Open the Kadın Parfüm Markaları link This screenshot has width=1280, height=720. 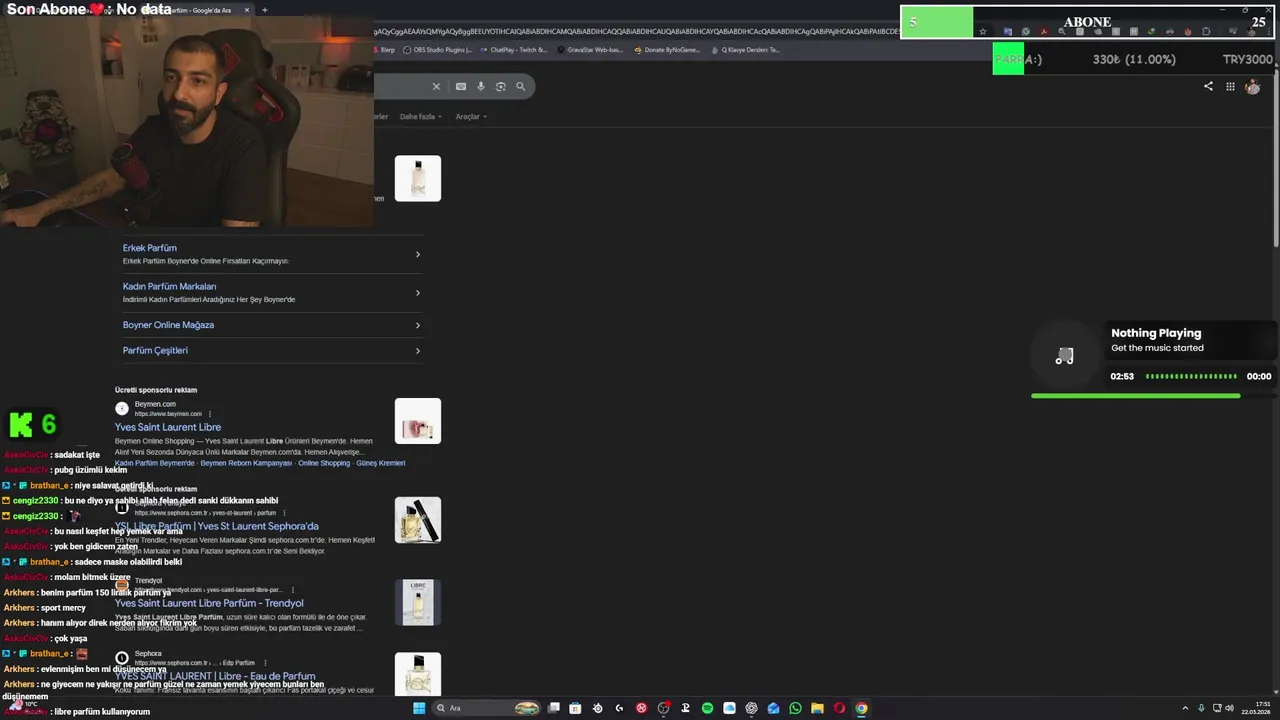click(x=169, y=286)
